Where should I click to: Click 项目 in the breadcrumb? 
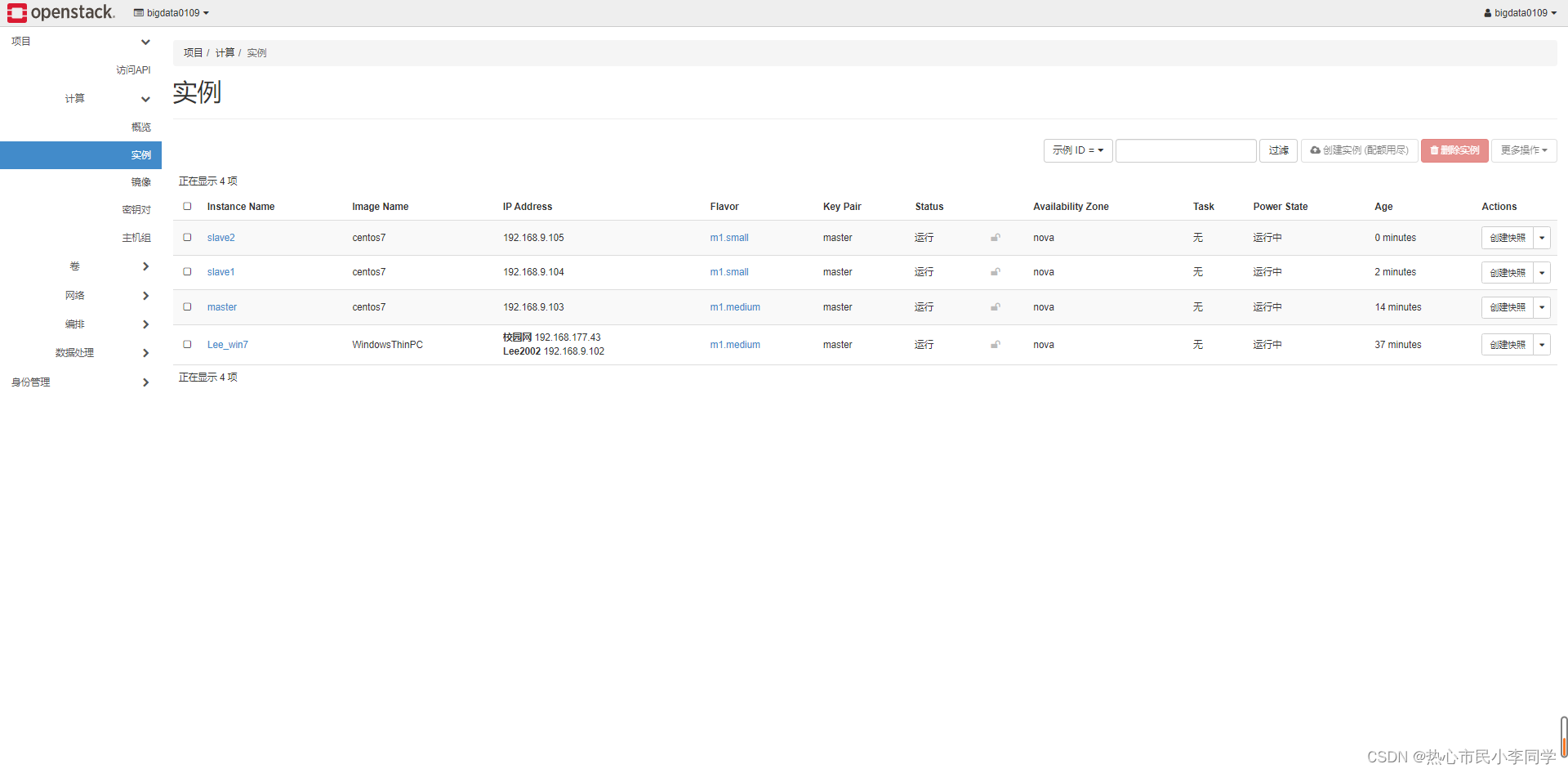click(x=193, y=52)
